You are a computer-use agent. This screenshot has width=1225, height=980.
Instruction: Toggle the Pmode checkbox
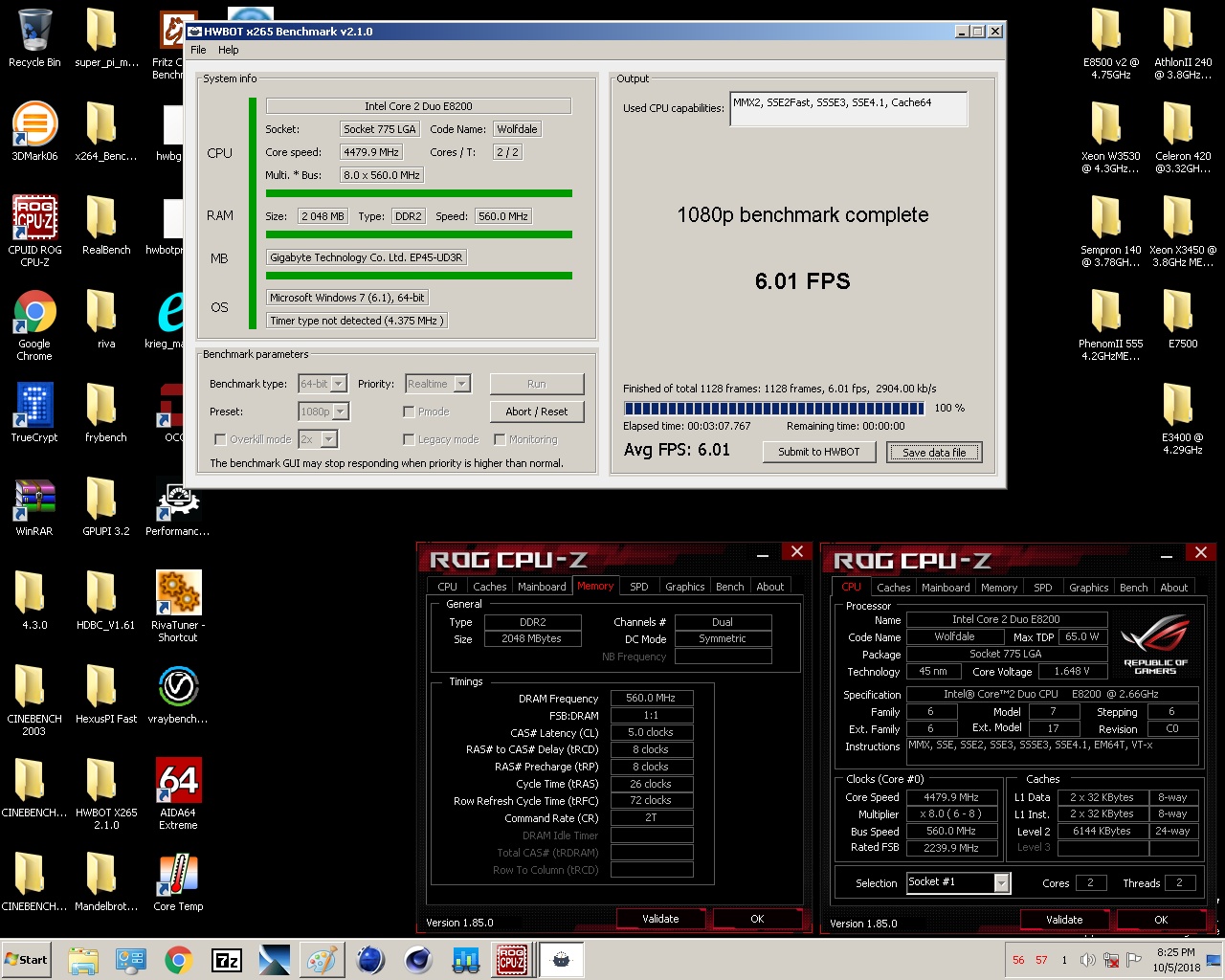click(x=409, y=412)
